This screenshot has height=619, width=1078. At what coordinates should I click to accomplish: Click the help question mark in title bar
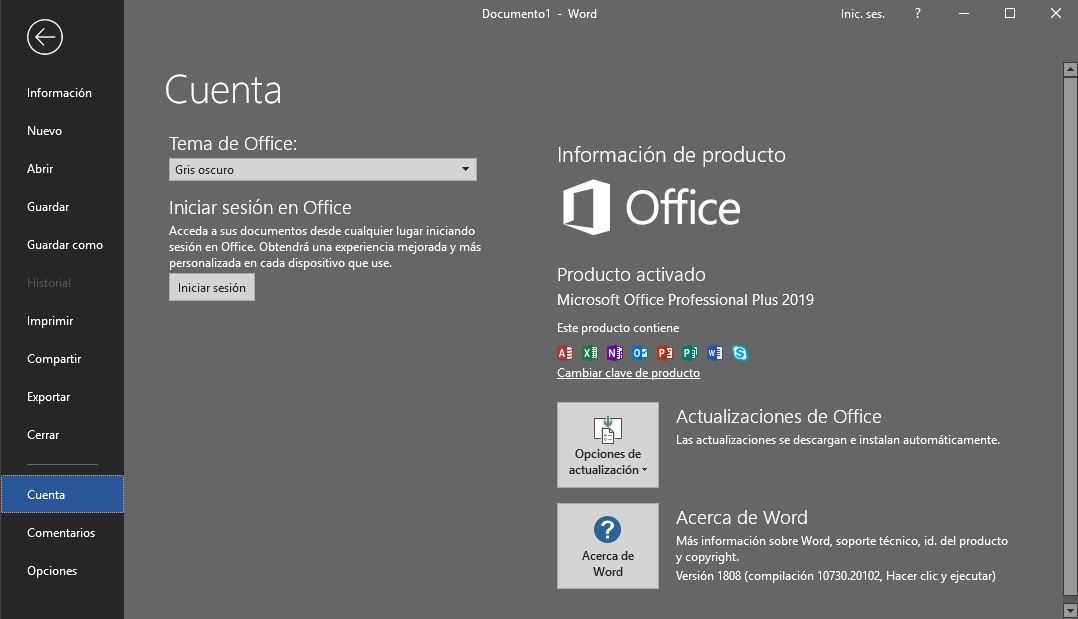click(x=918, y=14)
